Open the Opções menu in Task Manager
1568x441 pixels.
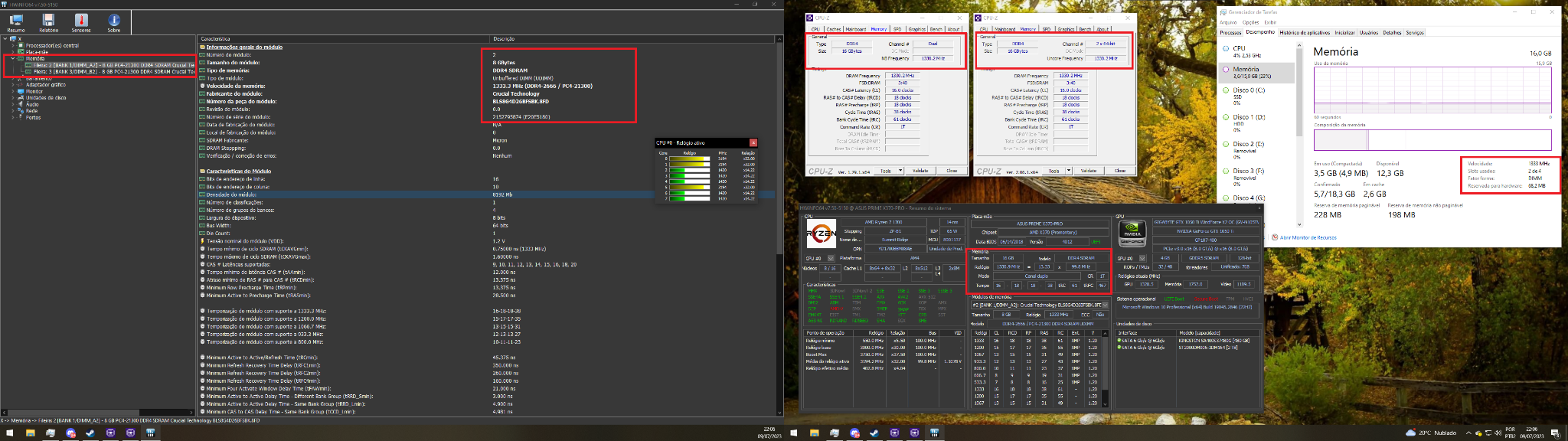point(1250,22)
